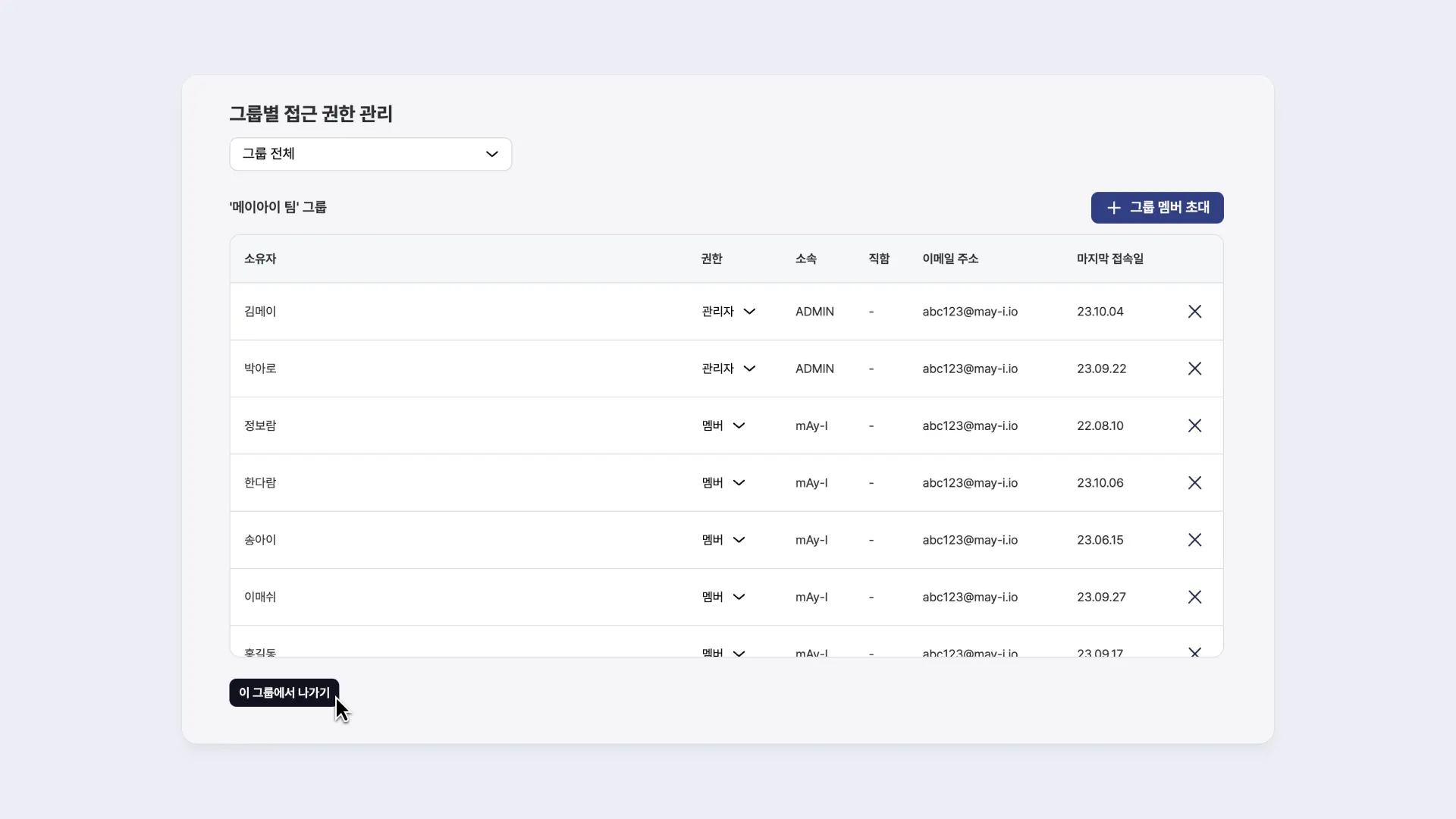Remove member 김메이 with X icon

pos(1194,312)
